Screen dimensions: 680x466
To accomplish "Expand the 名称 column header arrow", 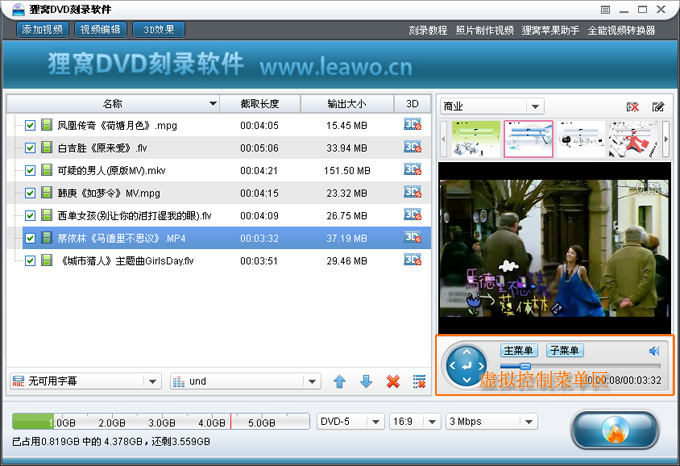I will pyautogui.click(x=212, y=104).
